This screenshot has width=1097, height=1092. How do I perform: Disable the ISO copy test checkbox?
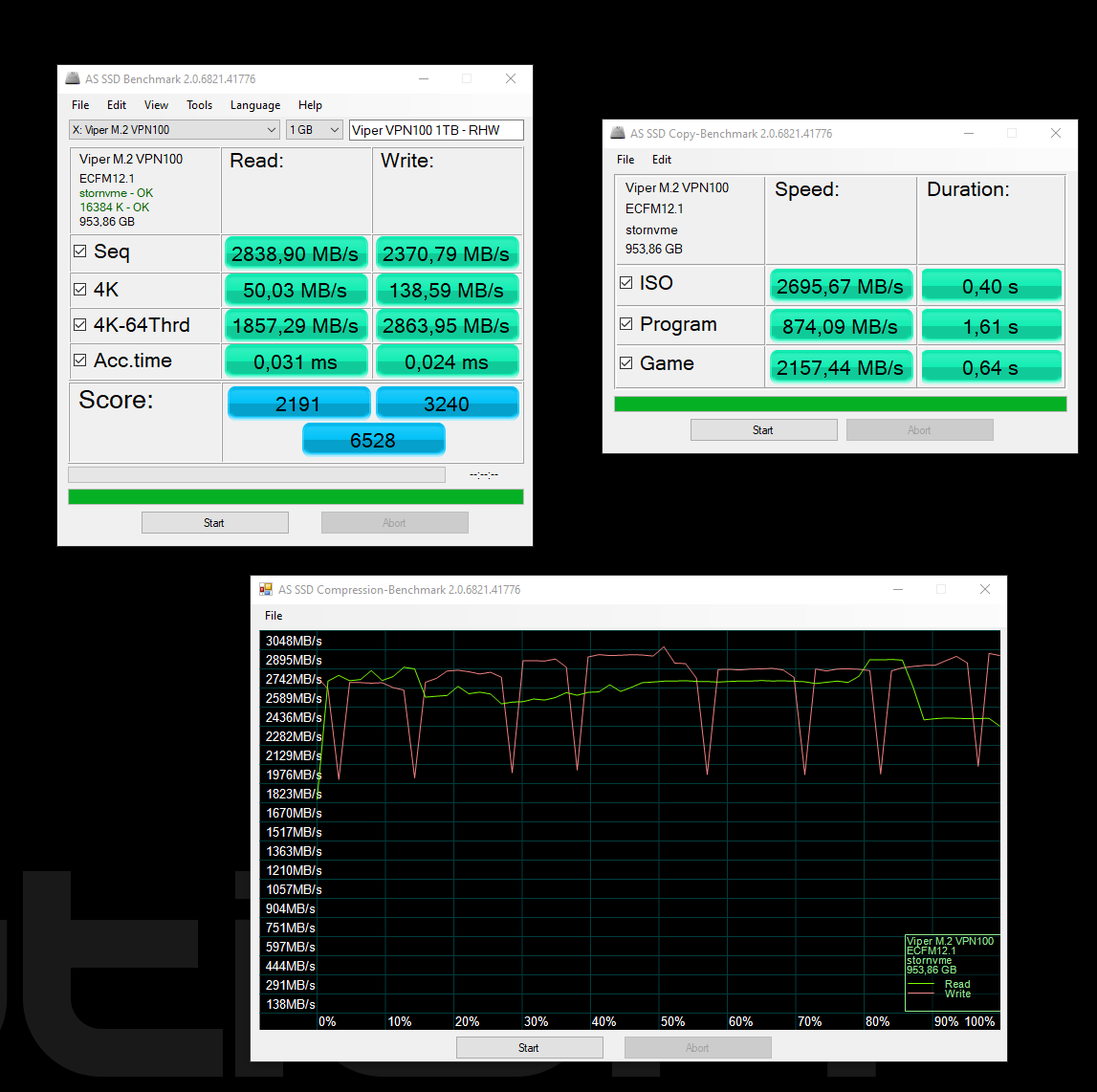point(626,283)
